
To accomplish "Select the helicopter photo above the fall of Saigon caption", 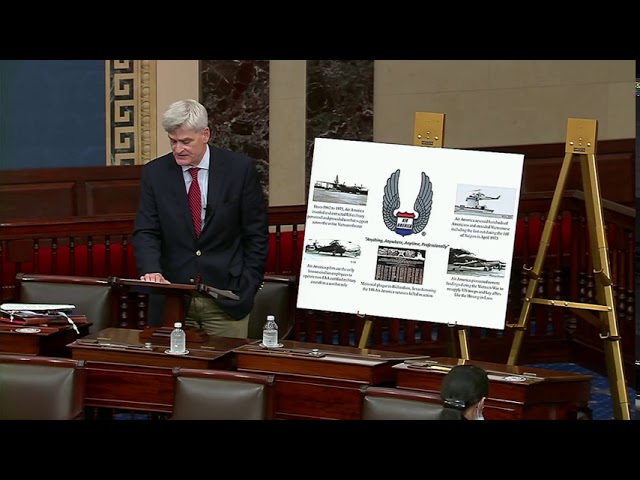I will [x=484, y=200].
